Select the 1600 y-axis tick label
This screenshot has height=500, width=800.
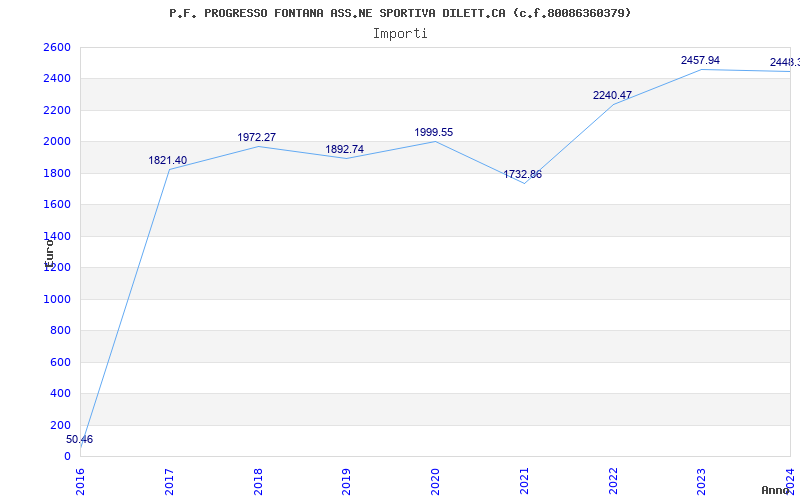(x=56, y=205)
